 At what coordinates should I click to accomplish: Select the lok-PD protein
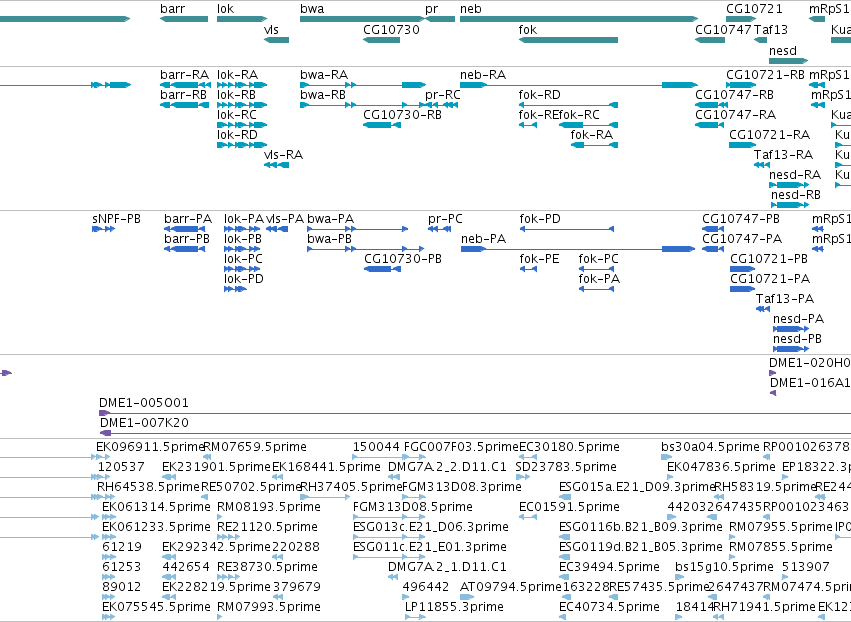[x=235, y=289]
